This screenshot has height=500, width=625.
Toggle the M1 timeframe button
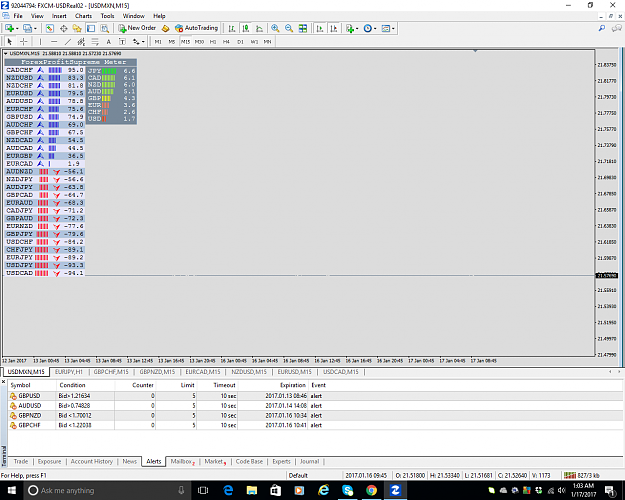158,41
